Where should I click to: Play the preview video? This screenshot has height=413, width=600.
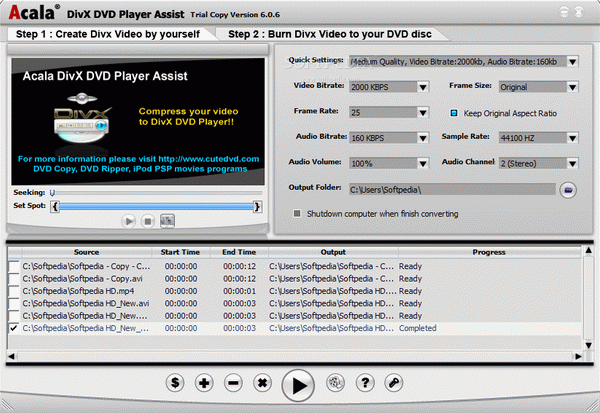pyautogui.click(x=129, y=221)
